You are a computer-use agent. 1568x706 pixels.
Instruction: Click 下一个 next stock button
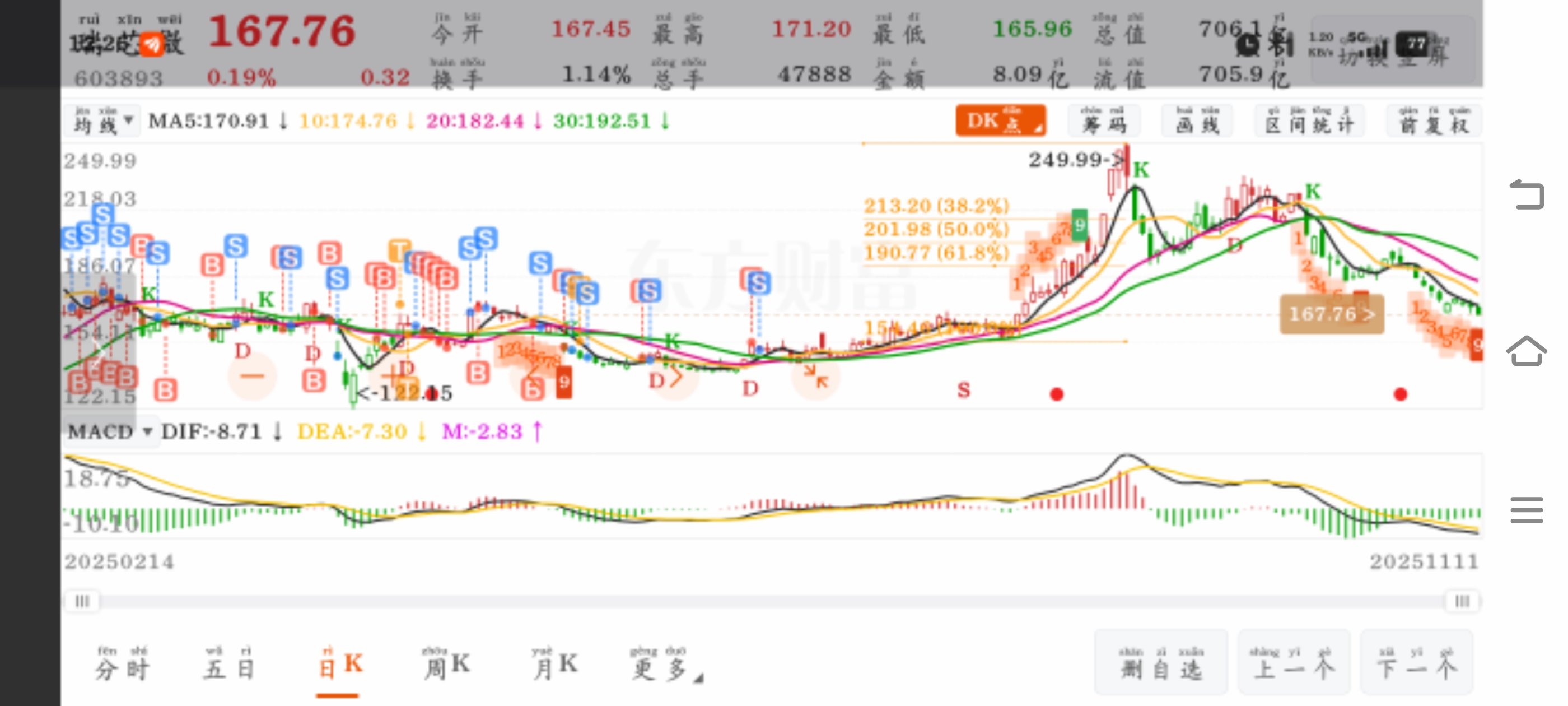[x=1416, y=663]
